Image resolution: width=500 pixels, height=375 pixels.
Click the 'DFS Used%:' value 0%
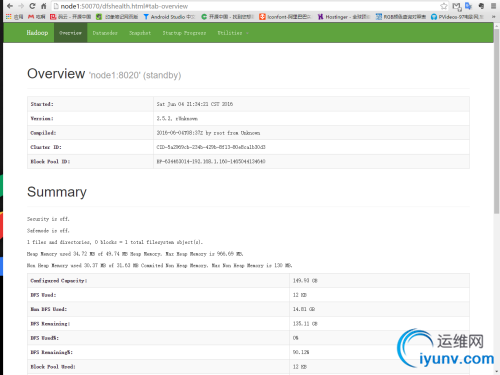(296, 338)
